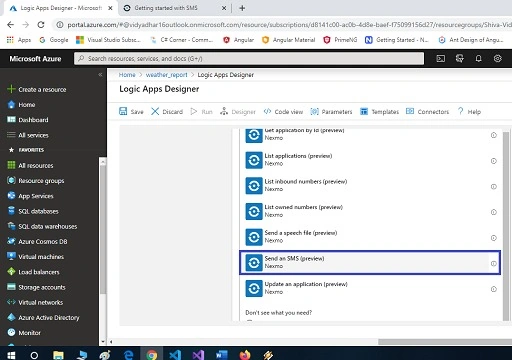Screen dimensions: 512x360
Task: Select List owned numbers (preview) action
Action: click(370, 211)
